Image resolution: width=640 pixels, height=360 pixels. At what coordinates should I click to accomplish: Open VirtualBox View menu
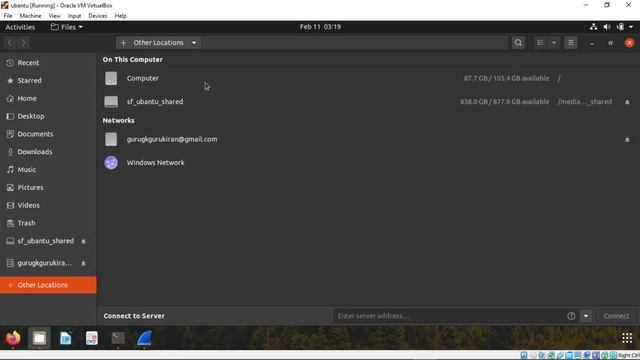click(54, 16)
